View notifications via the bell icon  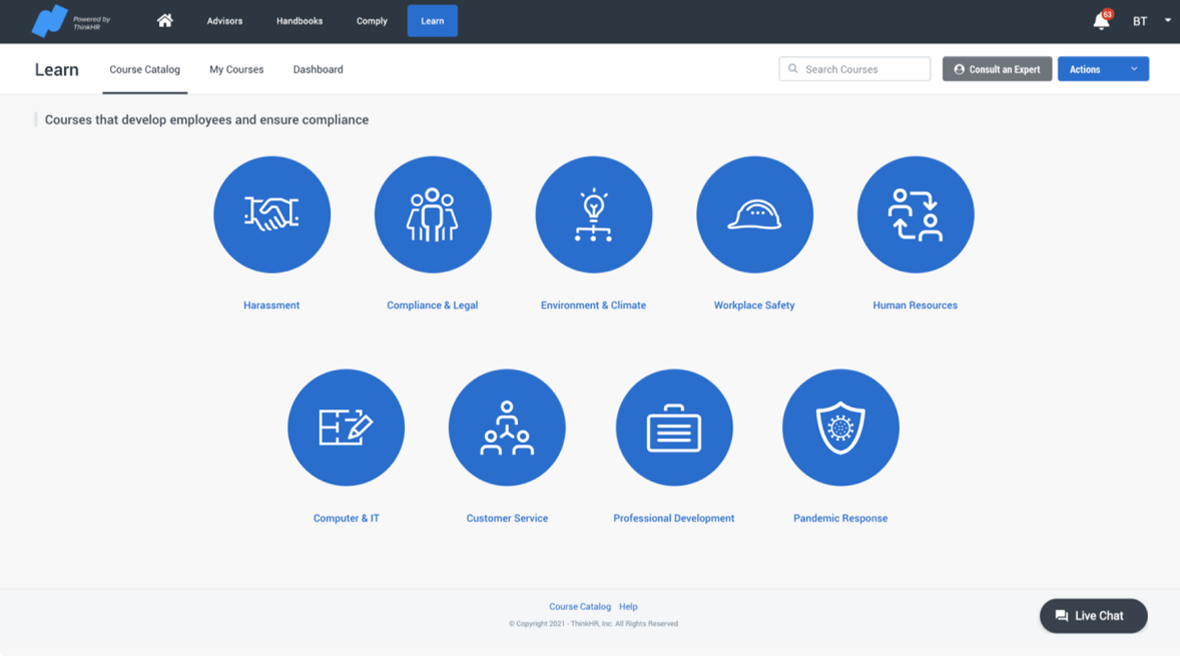pyautogui.click(x=1101, y=21)
